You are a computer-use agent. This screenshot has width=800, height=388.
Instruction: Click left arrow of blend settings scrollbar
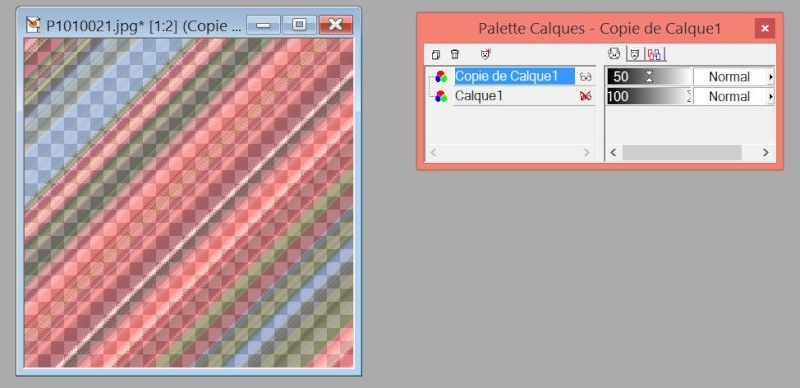point(613,152)
